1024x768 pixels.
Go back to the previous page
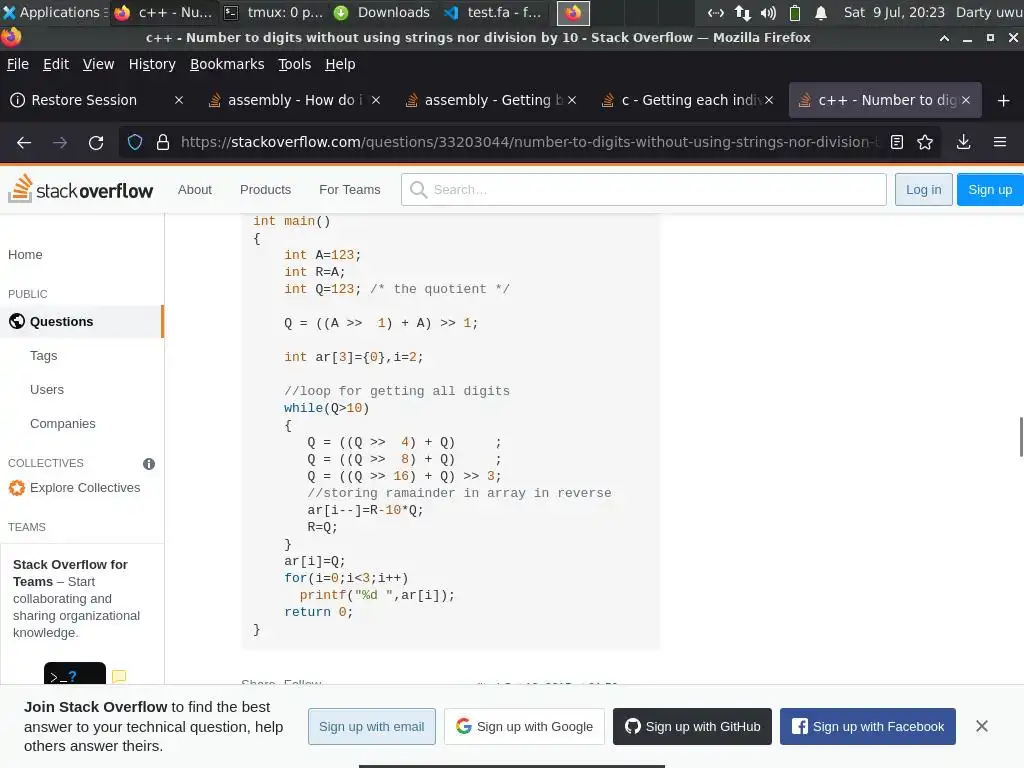coord(24,142)
